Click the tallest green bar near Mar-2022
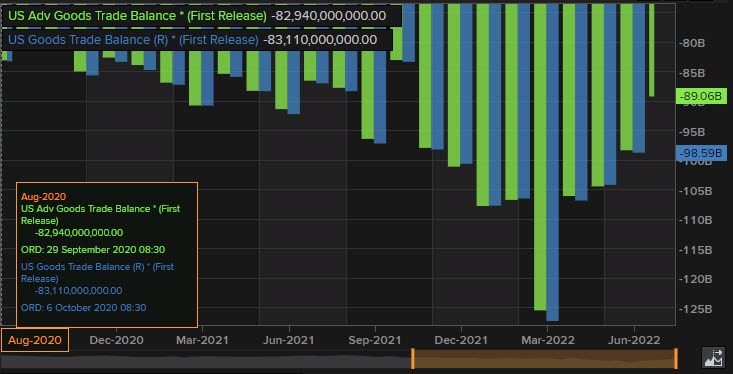This screenshot has width=733, height=374. click(540, 157)
